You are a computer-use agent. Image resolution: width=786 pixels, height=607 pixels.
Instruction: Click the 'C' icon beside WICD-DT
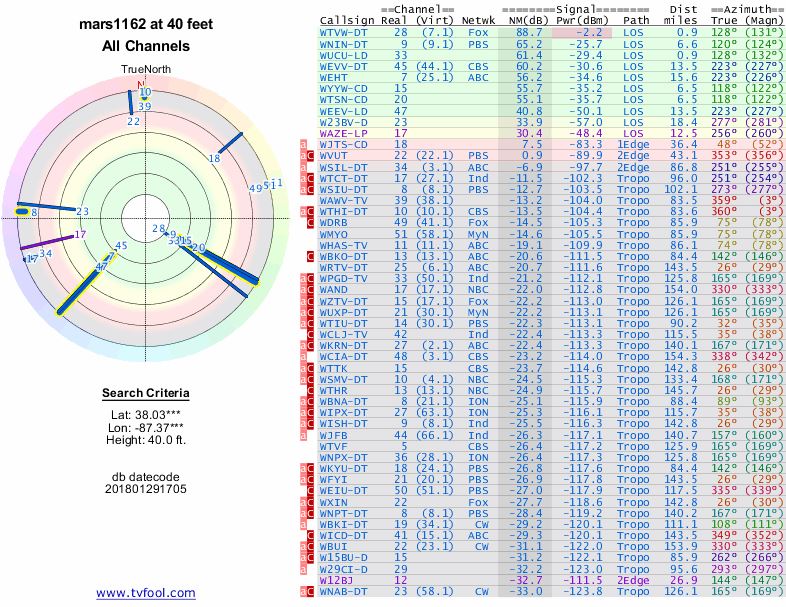point(313,535)
